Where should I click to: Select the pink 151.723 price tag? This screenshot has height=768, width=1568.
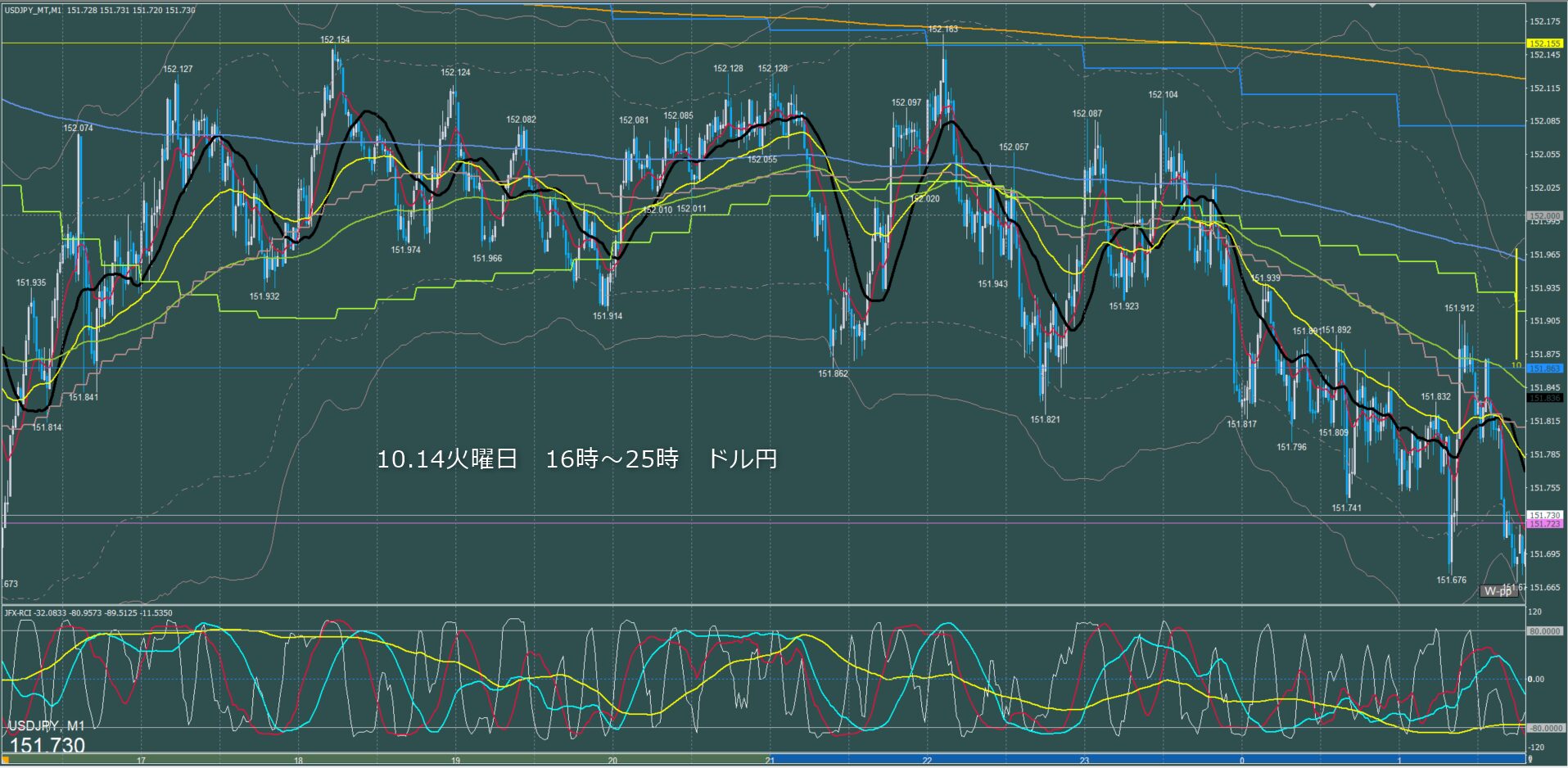coord(1544,524)
